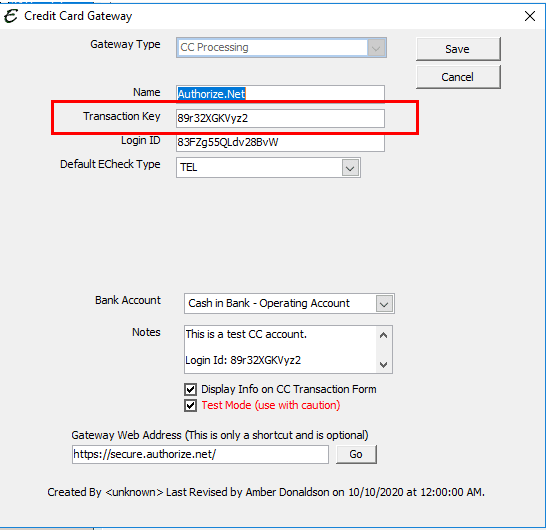Click the Bank Account label
This screenshot has width=546, height=530.
128,300
